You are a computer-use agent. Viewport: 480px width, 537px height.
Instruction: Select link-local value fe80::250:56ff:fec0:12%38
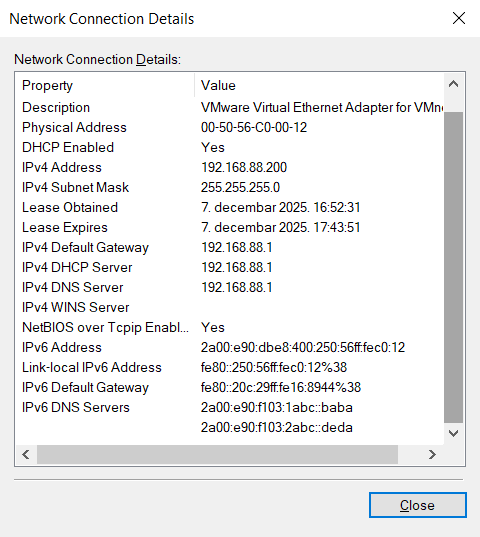tap(274, 367)
